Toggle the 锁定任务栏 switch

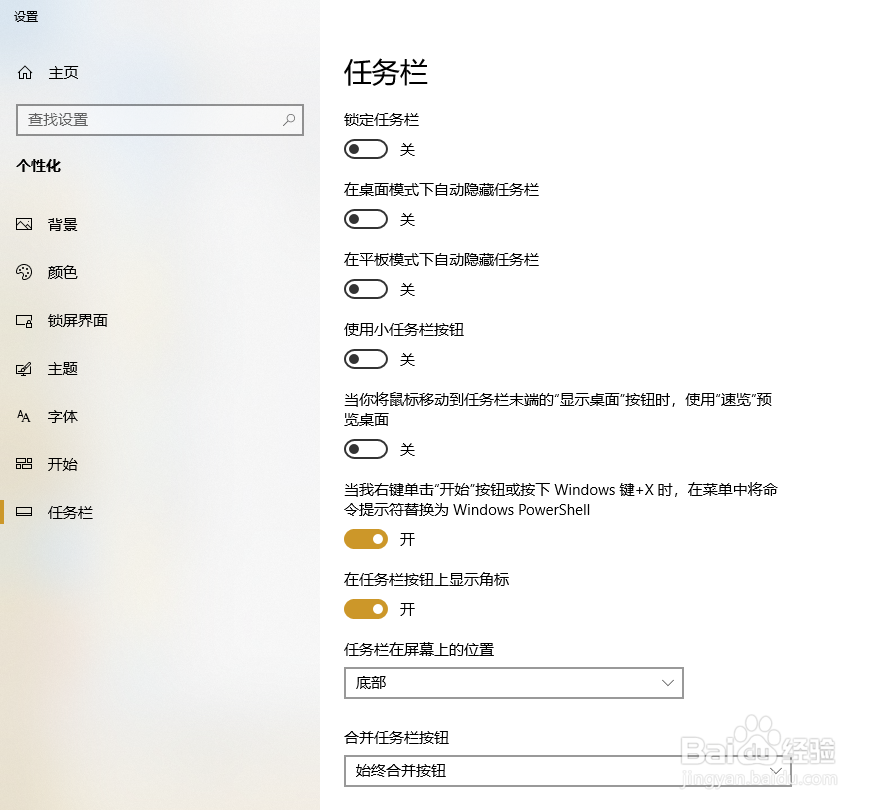(x=366, y=149)
